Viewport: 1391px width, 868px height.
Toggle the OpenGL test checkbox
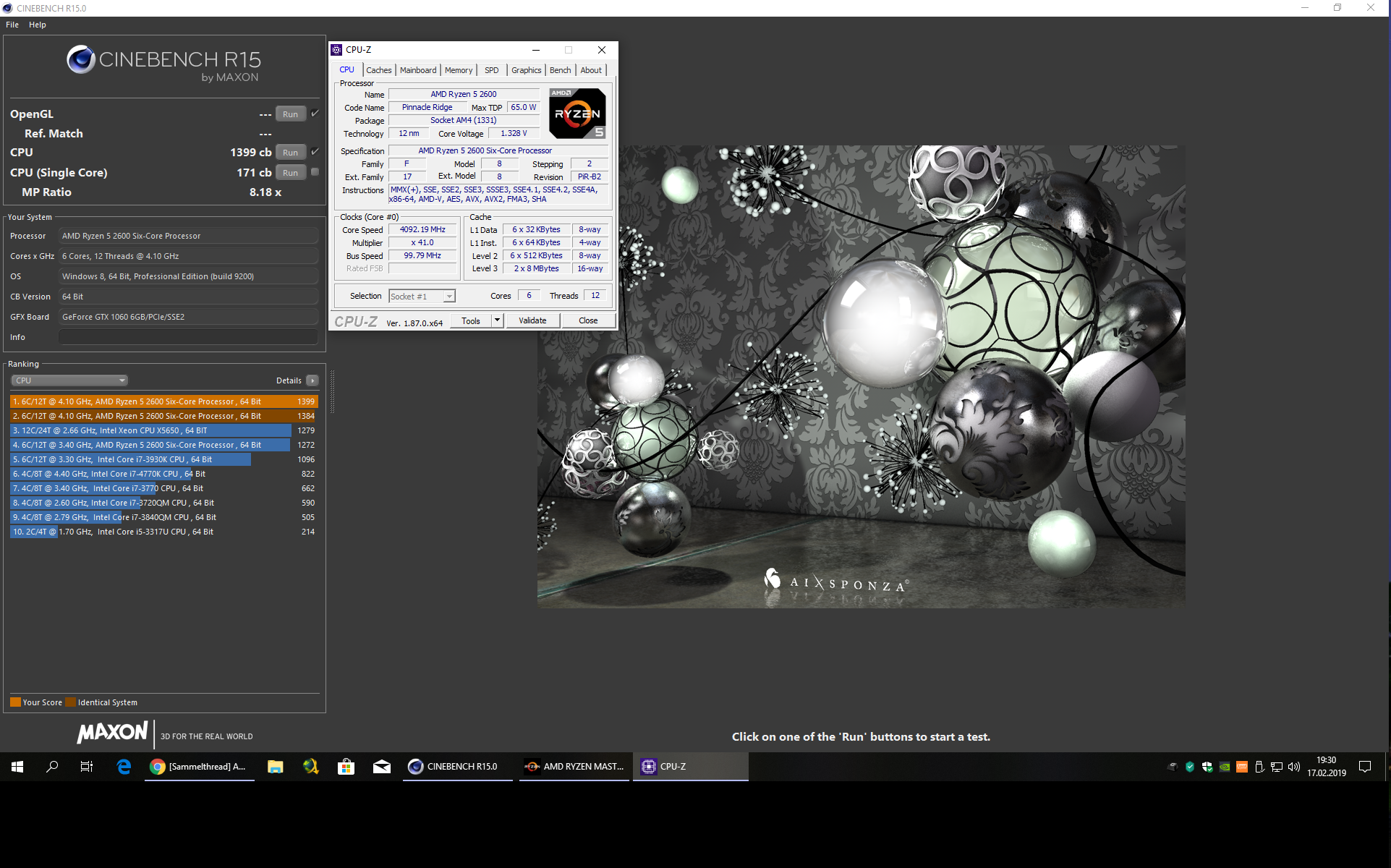(x=315, y=114)
